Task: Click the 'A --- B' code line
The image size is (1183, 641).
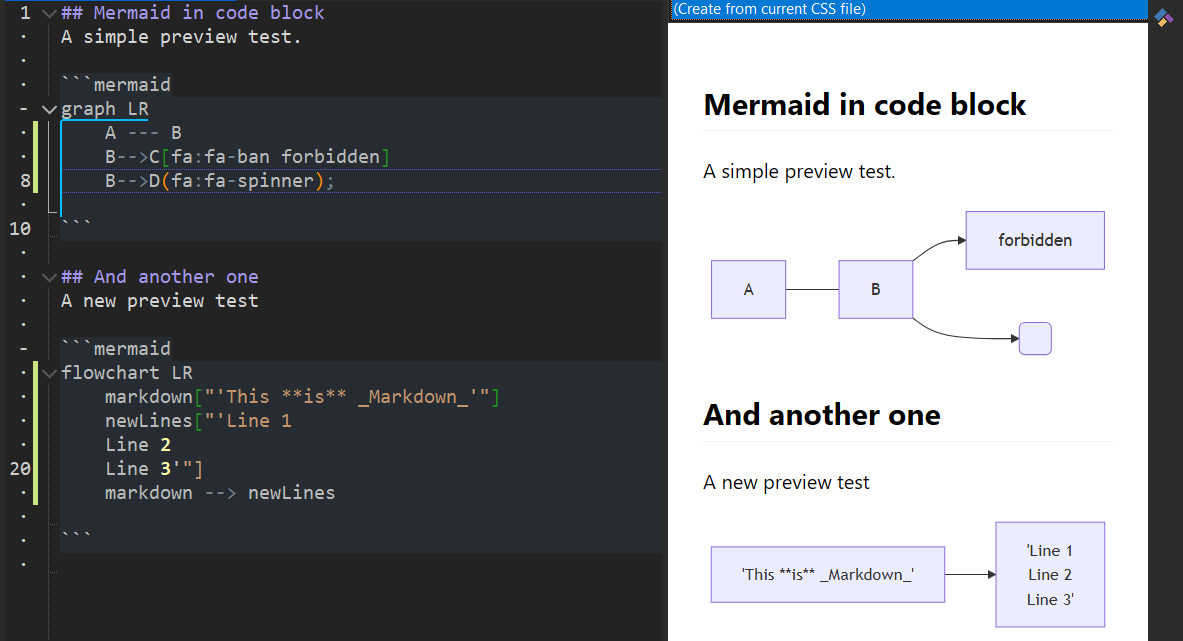Action: (143, 133)
